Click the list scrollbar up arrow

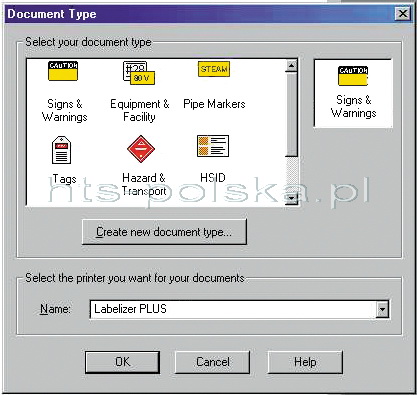click(x=292, y=66)
